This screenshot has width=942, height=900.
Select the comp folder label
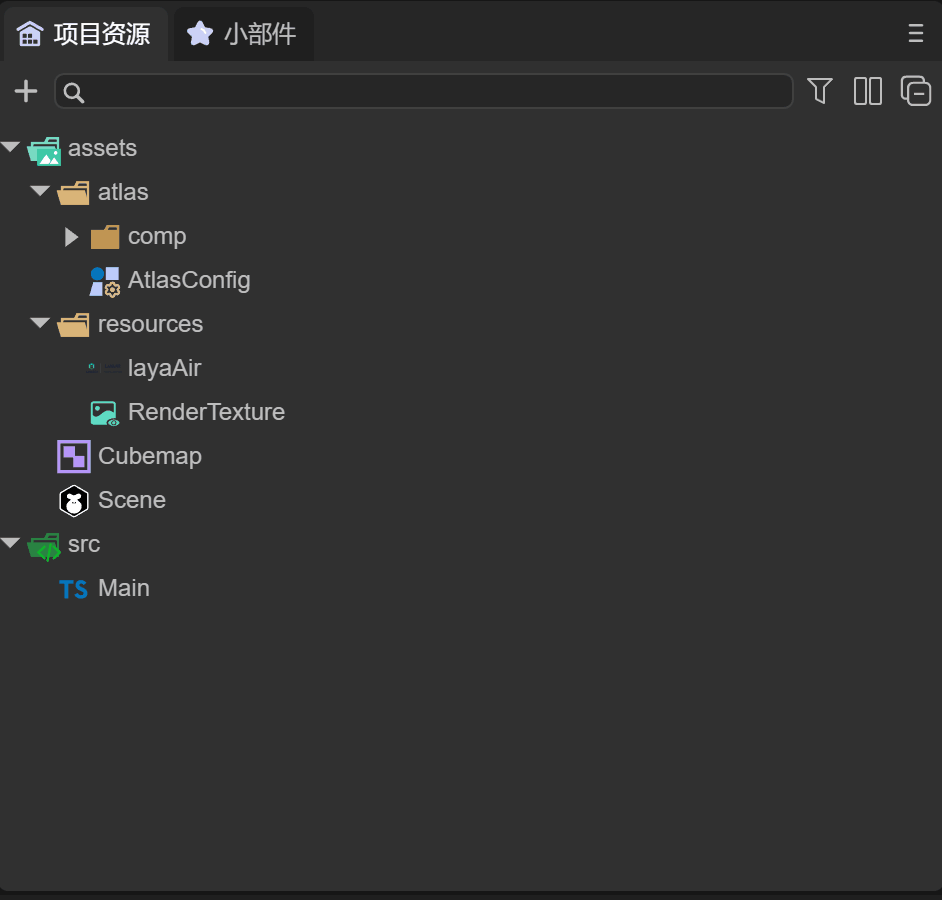click(x=157, y=236)
